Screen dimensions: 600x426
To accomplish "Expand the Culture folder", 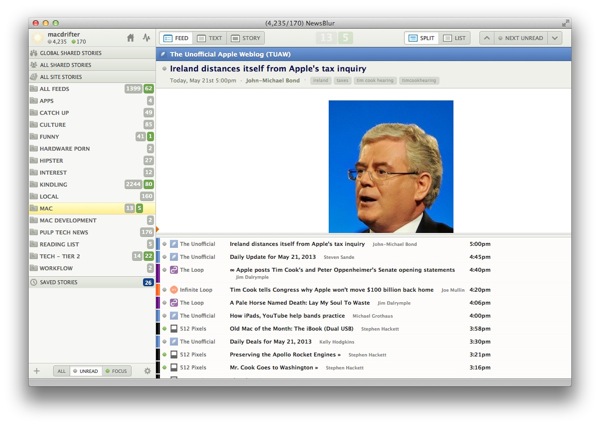I will click(92, 124).
